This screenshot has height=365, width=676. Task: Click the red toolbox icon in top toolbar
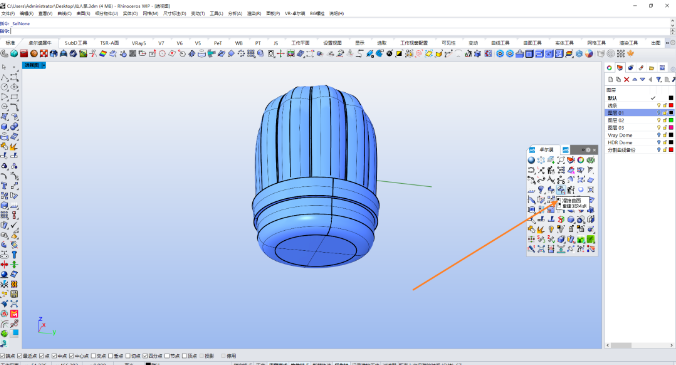pyautogui.click(x=24, y=53)
